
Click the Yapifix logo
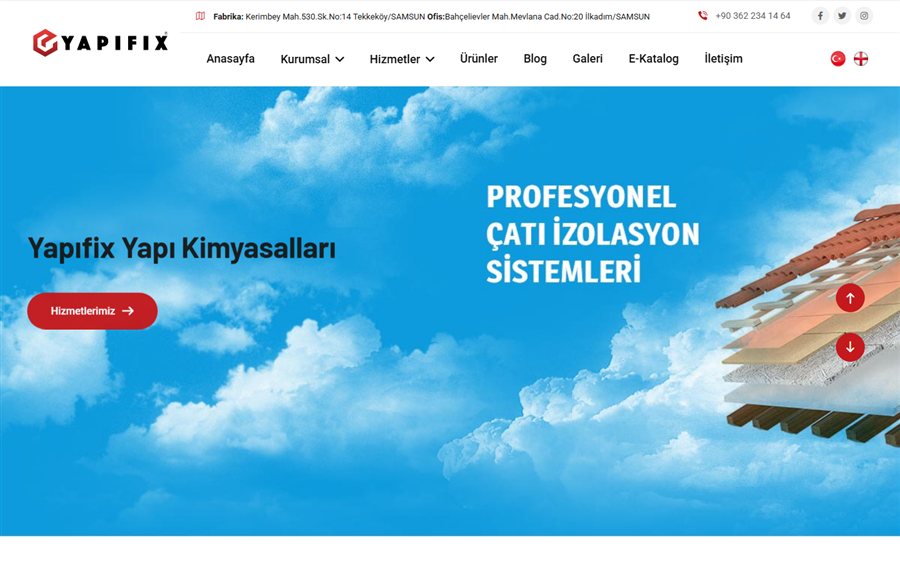100,42
